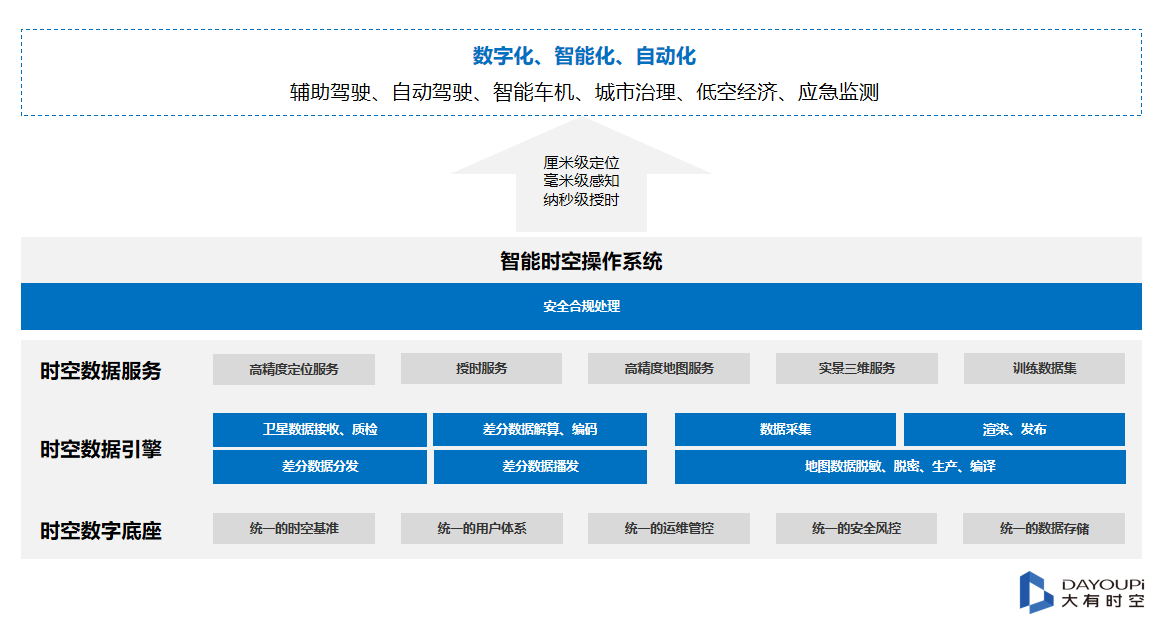Select the 高精度定位服务 service box
The image size is (1160, 624).
coord(293,368)
